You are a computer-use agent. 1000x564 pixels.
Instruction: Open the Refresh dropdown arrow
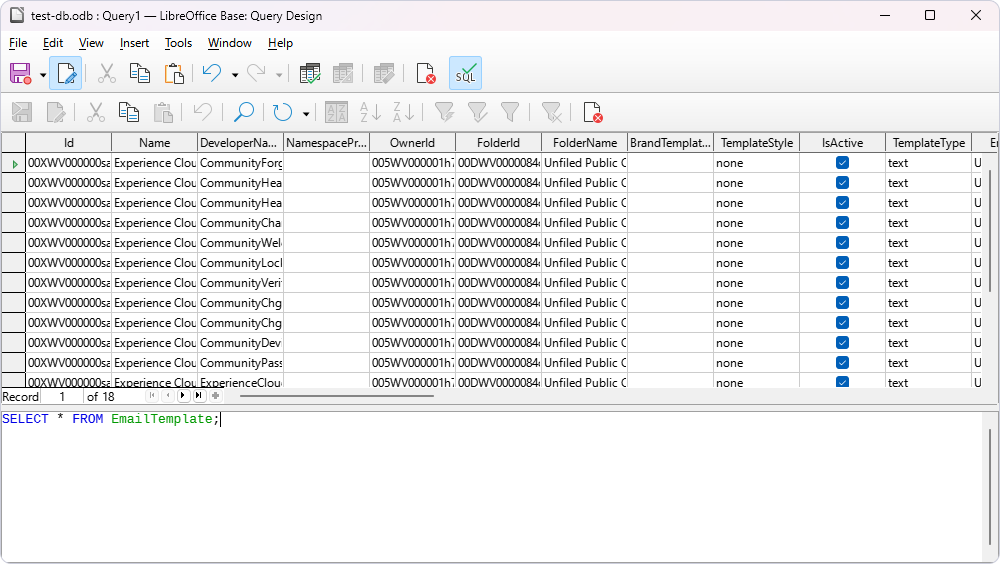coord(306,113)
